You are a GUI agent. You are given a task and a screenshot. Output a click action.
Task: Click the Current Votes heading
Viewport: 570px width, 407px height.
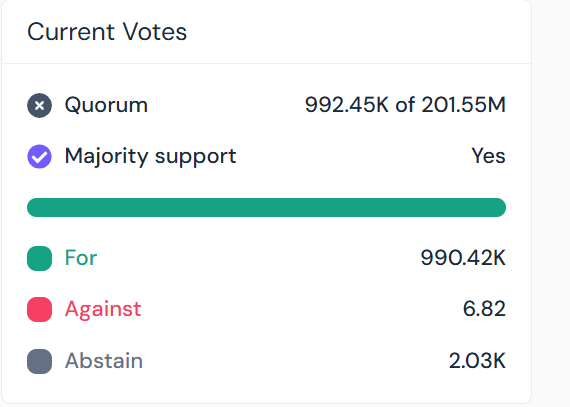click(107, 32)
